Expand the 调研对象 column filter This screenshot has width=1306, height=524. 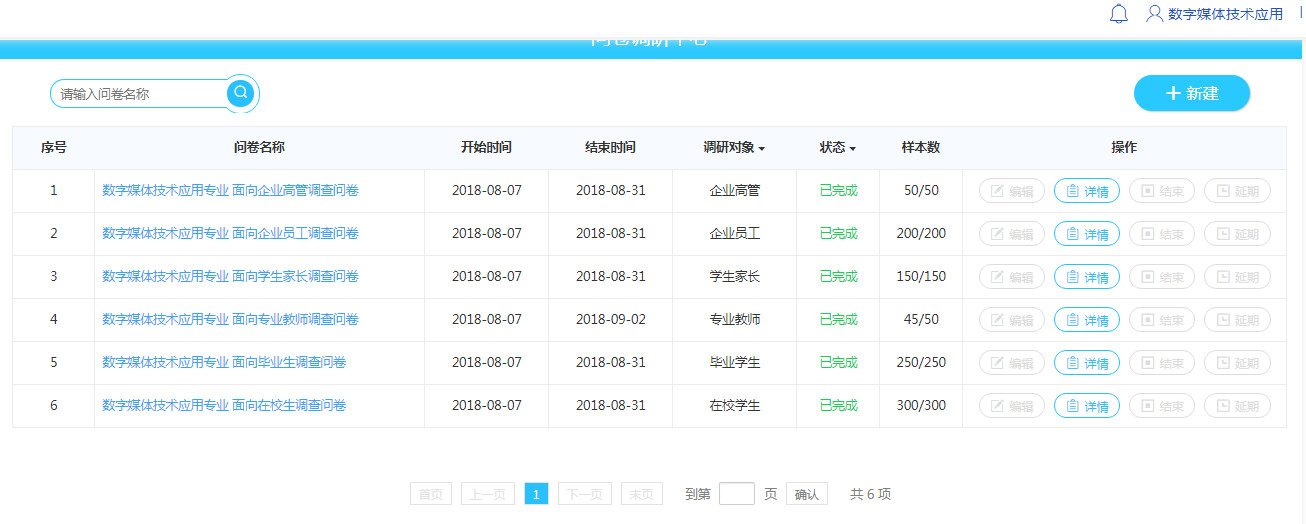734,148
